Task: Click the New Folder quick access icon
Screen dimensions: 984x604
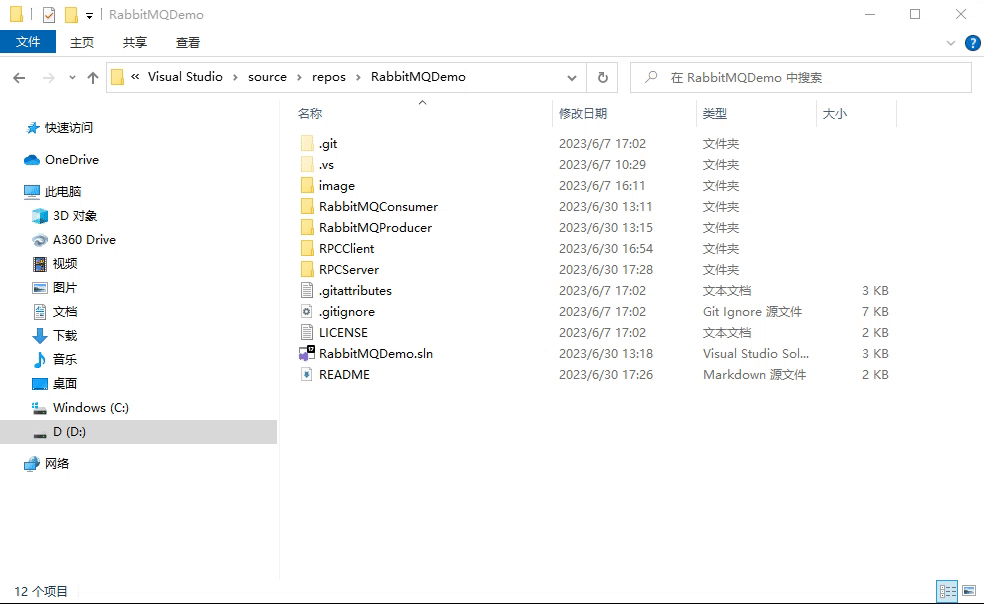Action: [72, 14]
